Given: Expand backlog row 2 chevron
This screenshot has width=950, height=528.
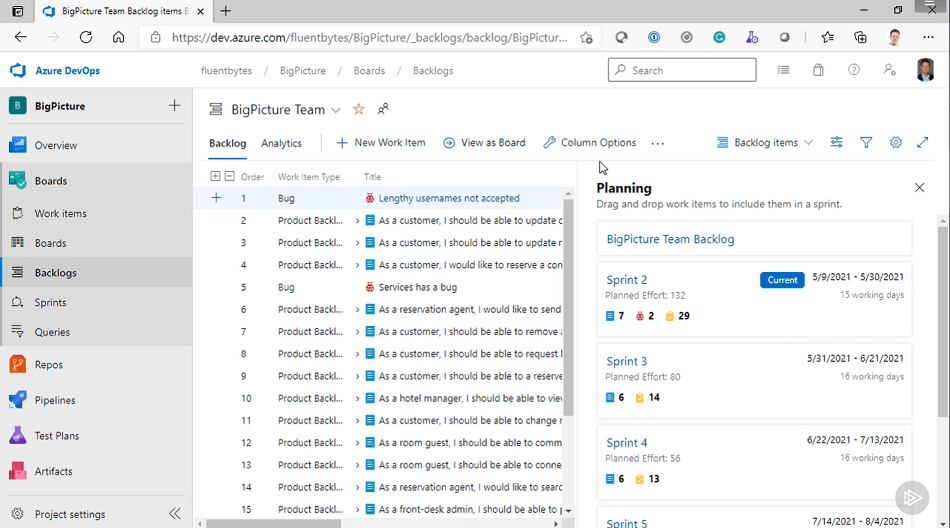Looking at the screenshot, I should pyautogui.click(x=357, y=221).
